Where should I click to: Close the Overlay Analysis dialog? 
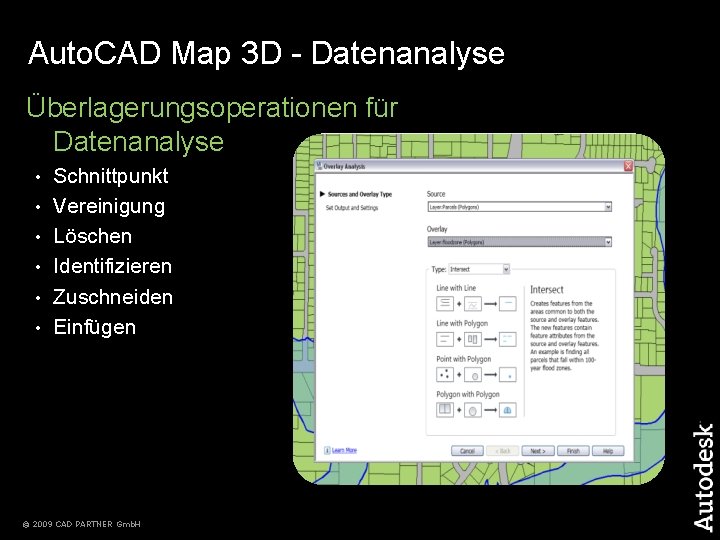(628, 166)
